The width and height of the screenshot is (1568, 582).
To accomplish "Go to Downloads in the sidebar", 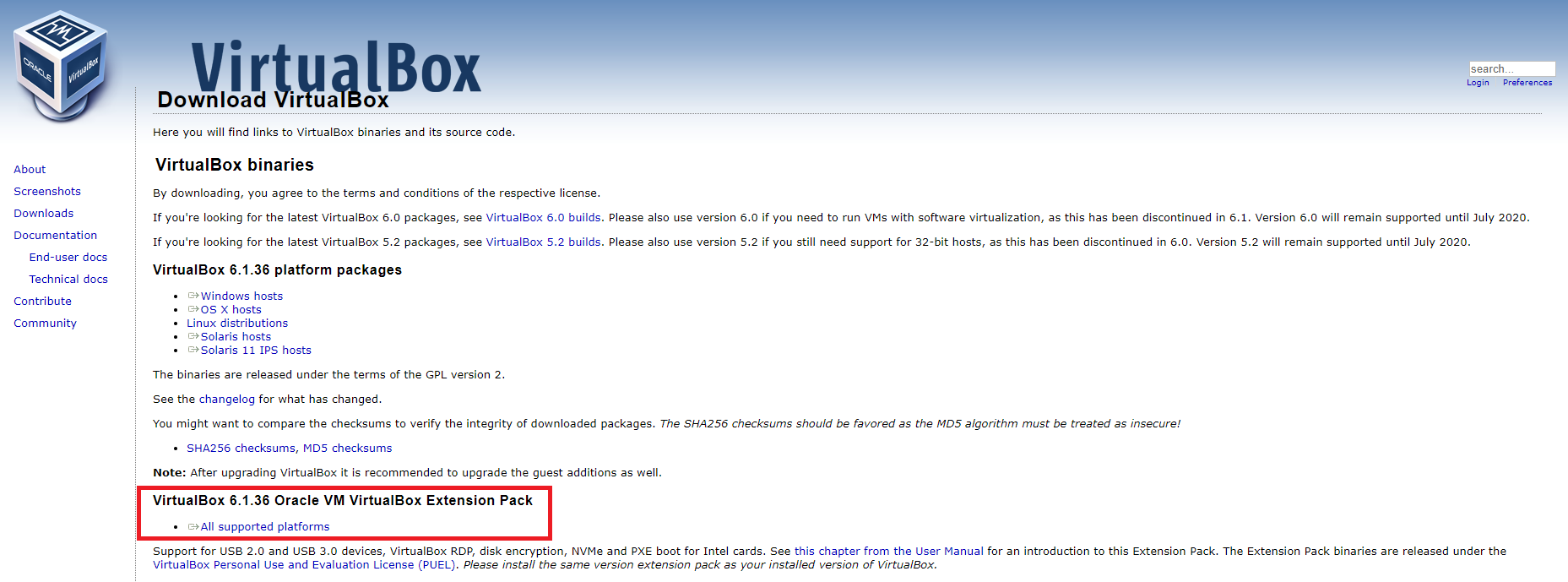I will click(44, 214).
